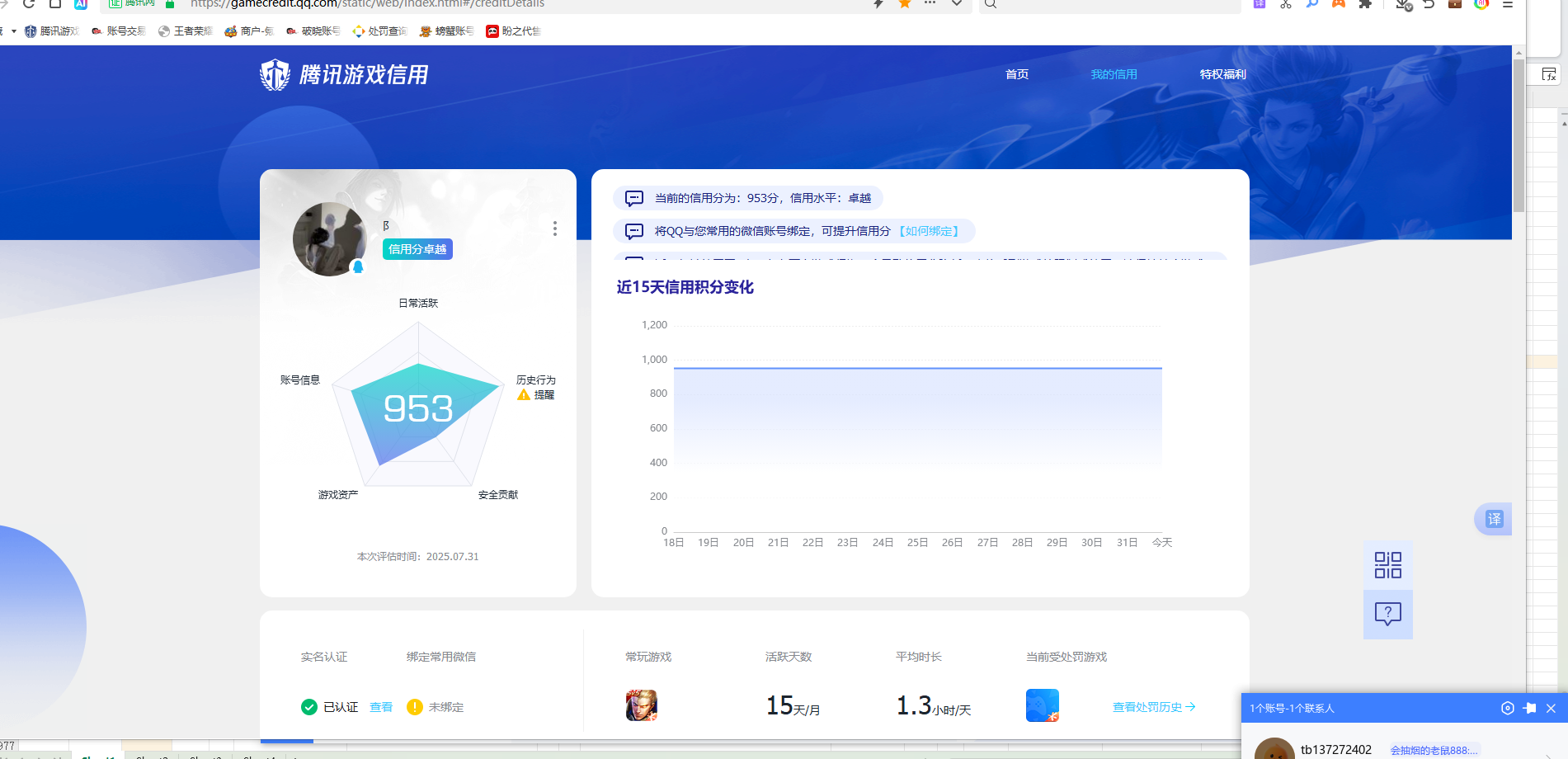
Task: Open the 腾讯游戏 bookmark
Action: pos(52,31)
